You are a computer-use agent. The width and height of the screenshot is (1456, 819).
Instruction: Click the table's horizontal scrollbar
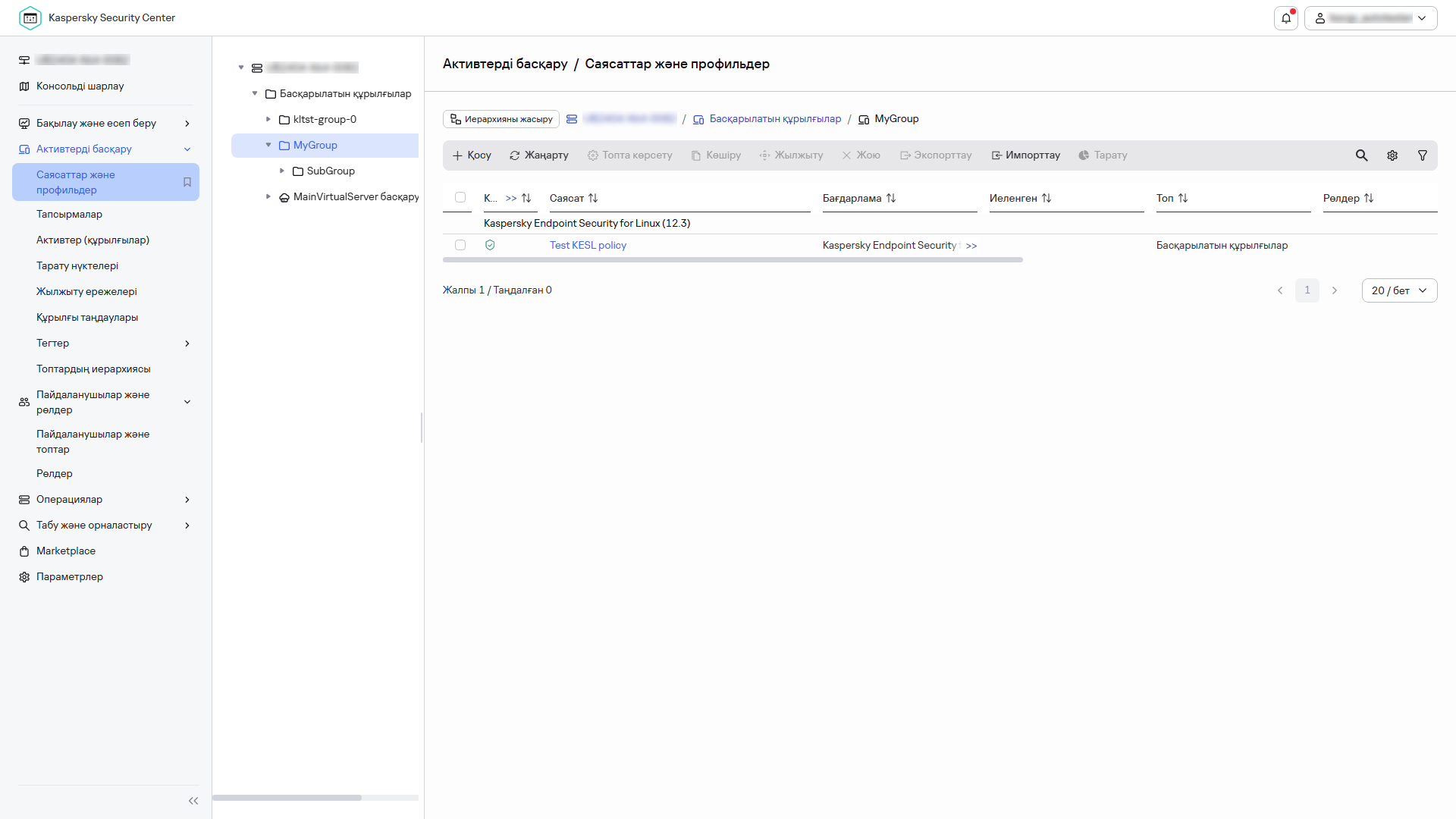coord(733,260)
